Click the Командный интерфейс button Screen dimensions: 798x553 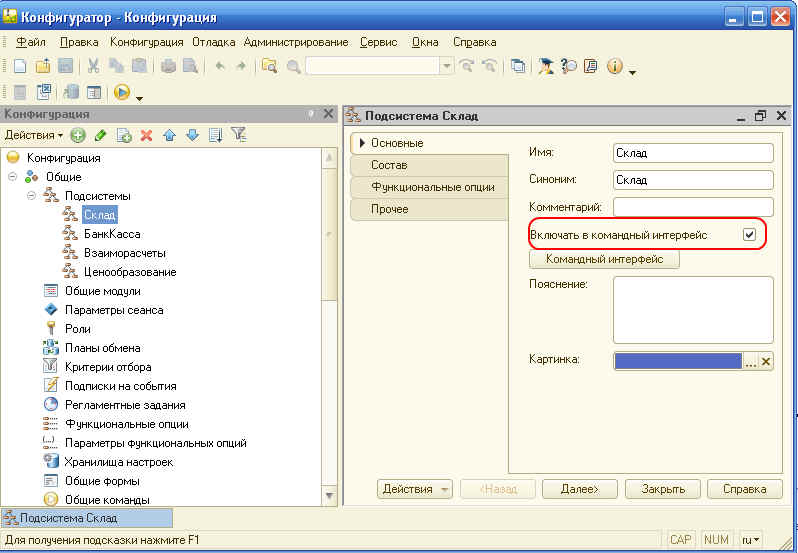pyautogui.click(x=604, y=259)
